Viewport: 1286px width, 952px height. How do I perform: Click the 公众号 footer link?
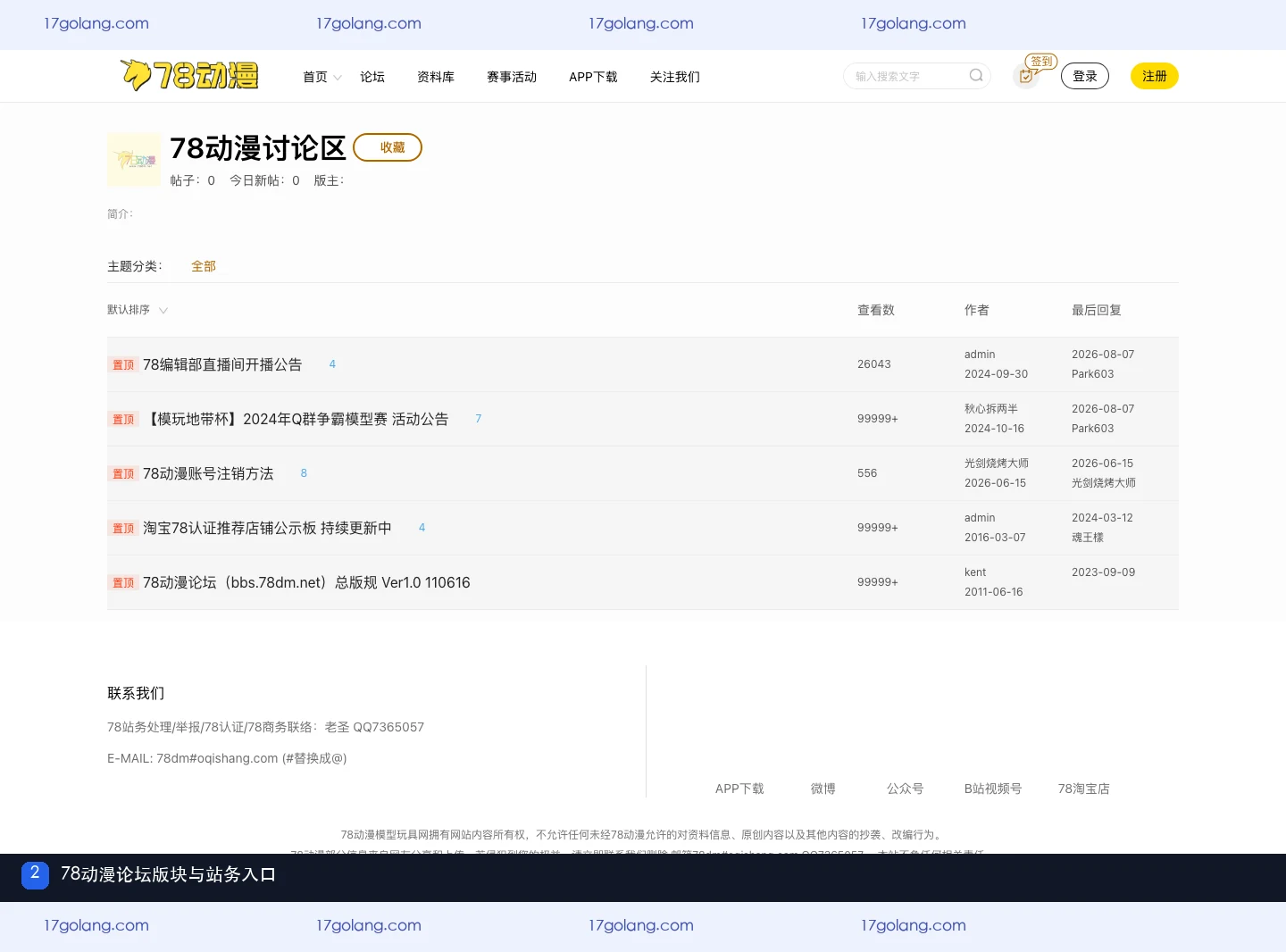pos(906,789)
